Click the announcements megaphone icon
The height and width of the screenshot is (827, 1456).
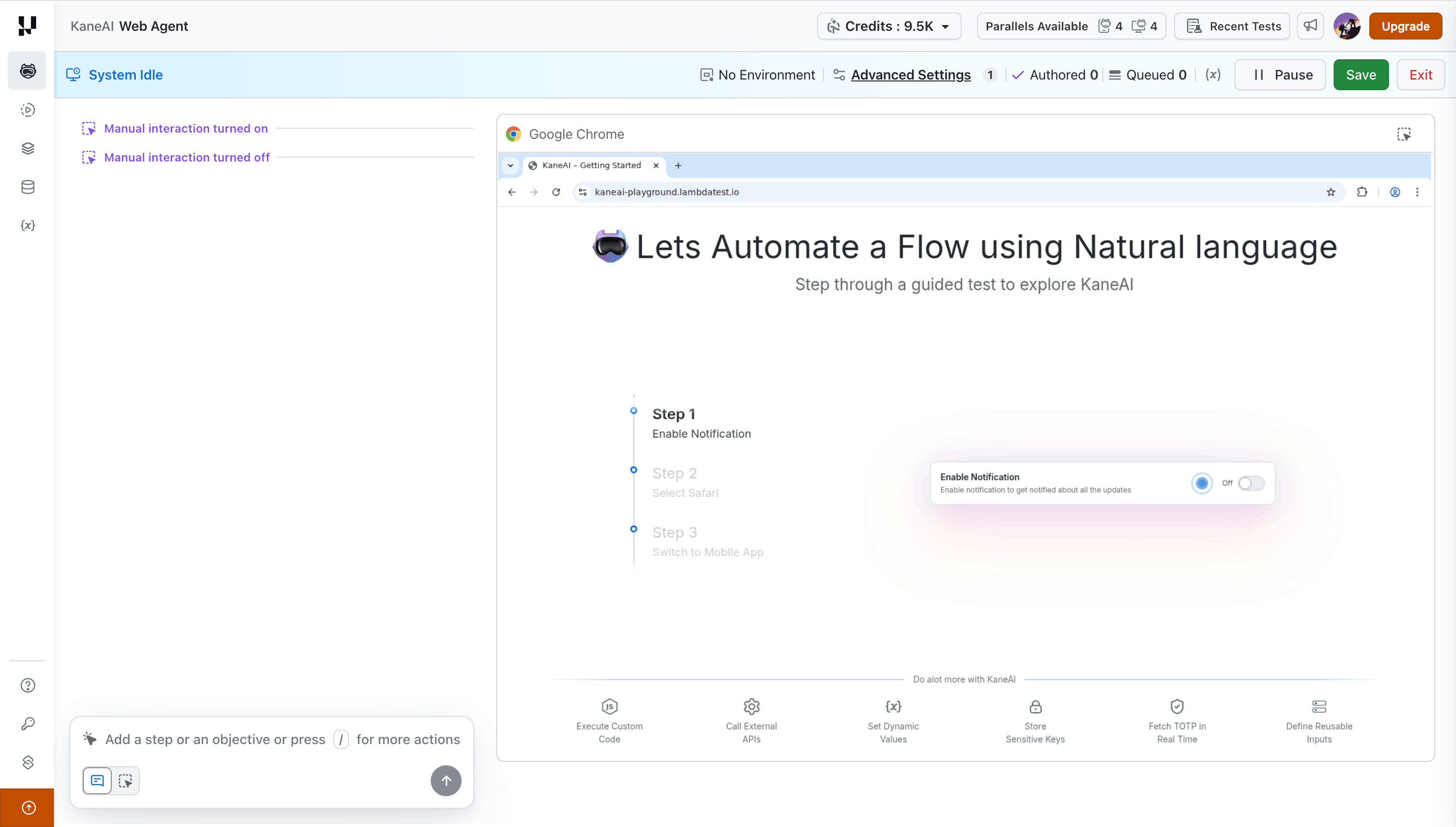(1310, 26)
